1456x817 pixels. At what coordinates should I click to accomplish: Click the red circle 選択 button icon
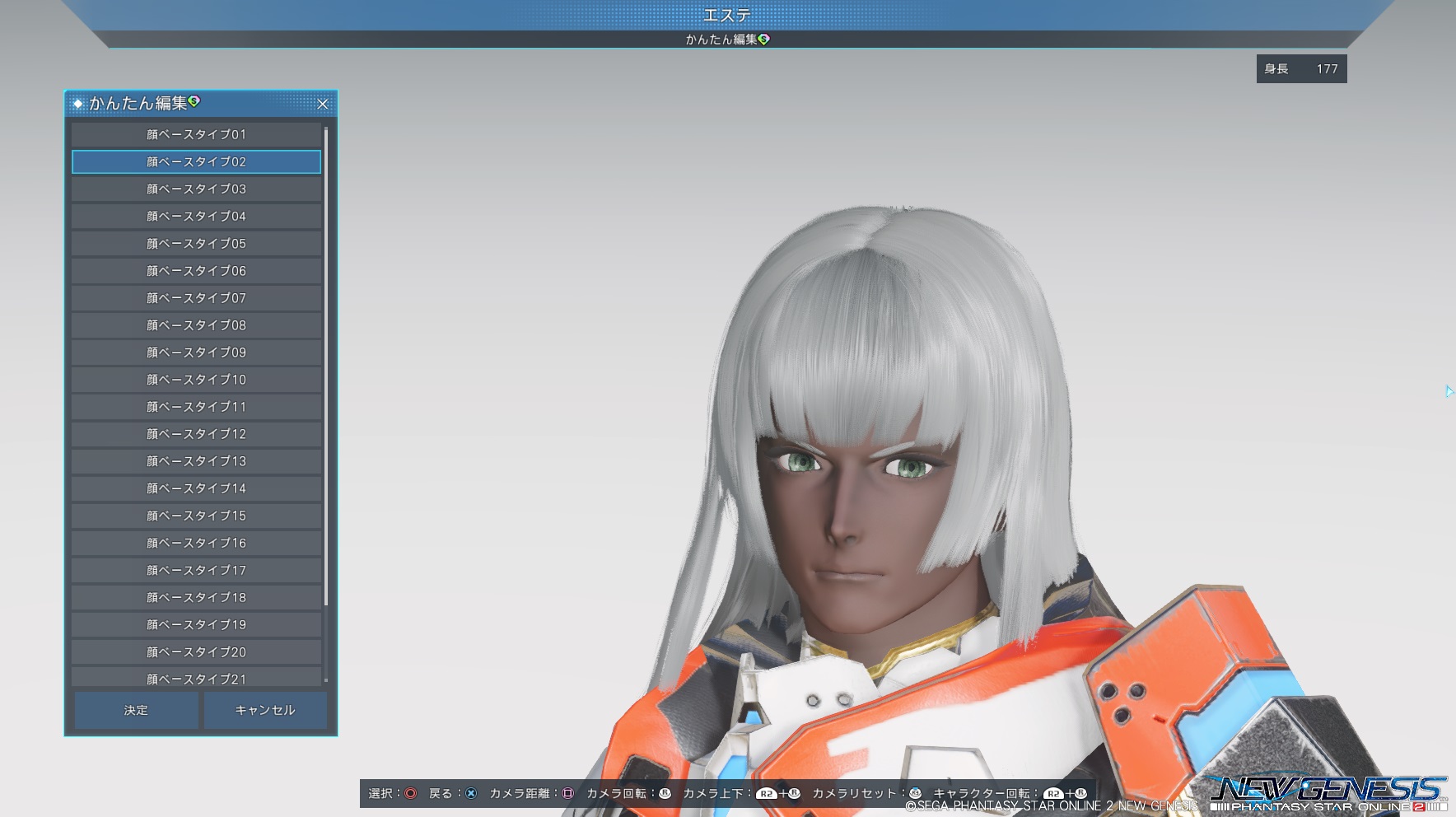pos(410,793)
